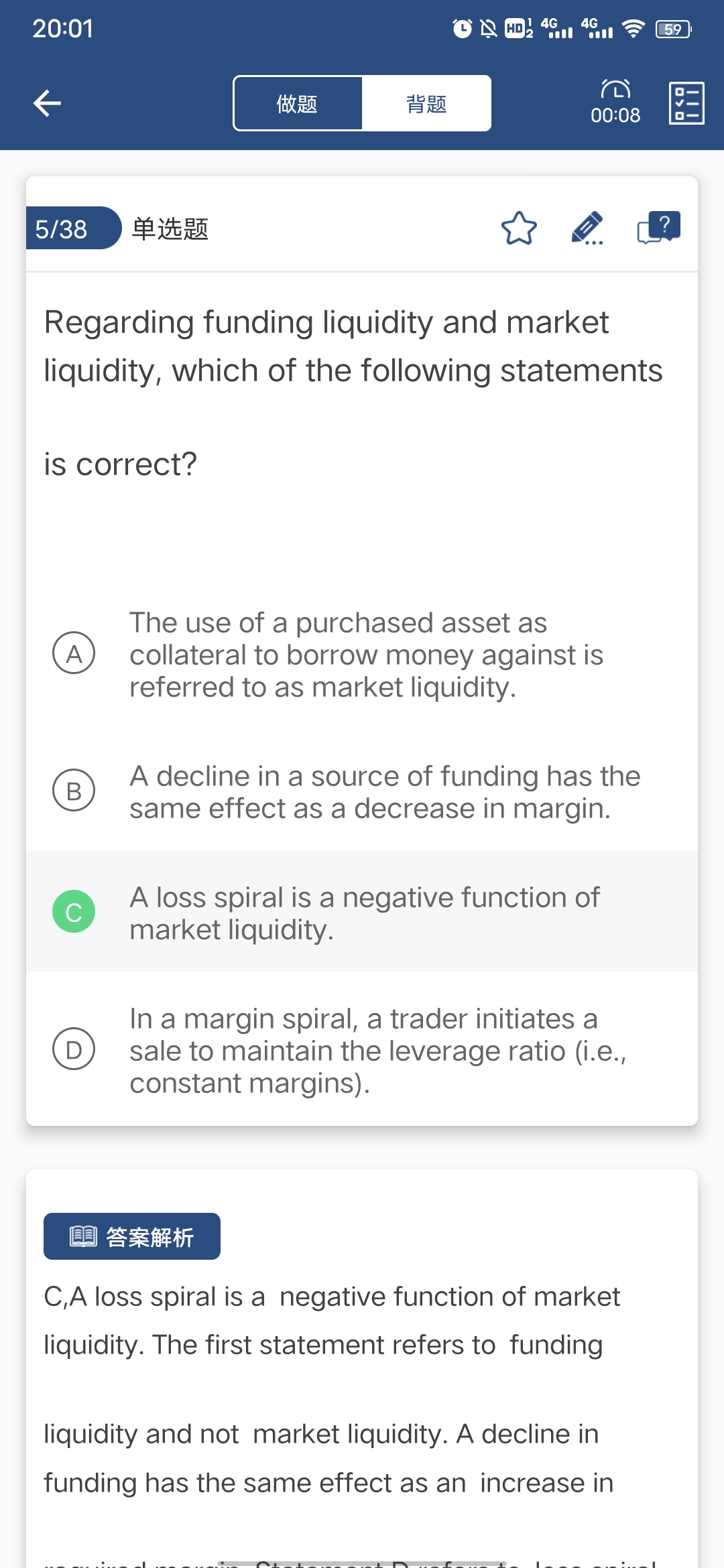724x1568 pixels.
Task: Tap the loss spiral answer text
Action: [364, 913]
